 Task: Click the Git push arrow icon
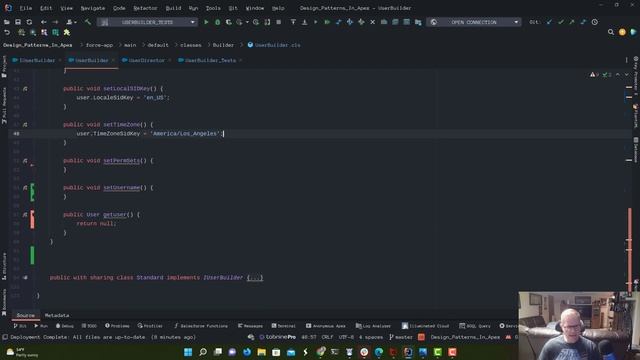pyautogui.click(x=572, y=22)
